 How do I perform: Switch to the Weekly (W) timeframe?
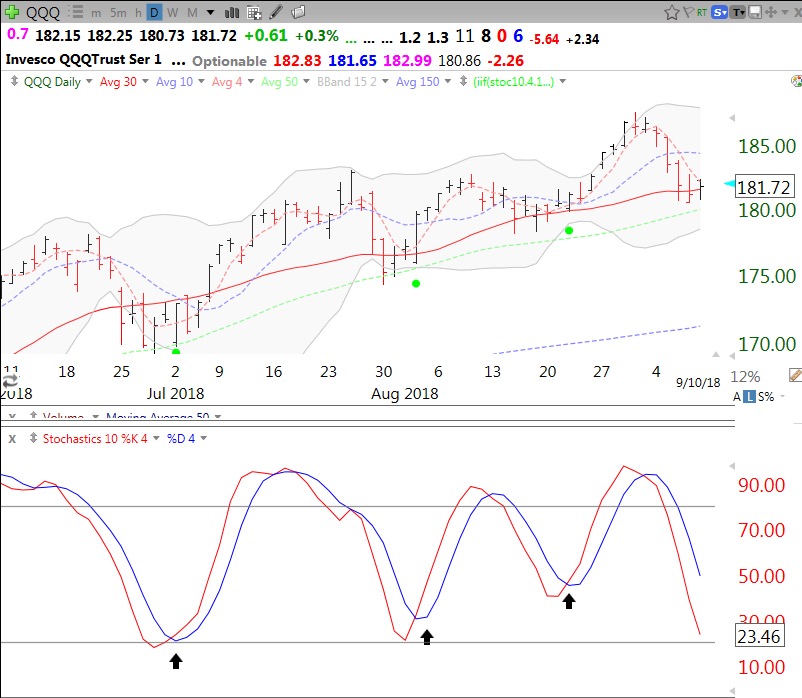(172, 12)
